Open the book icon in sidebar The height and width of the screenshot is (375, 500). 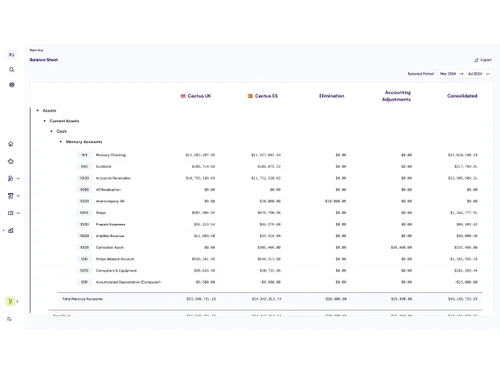pyautogui.click(x=10, y=213)
